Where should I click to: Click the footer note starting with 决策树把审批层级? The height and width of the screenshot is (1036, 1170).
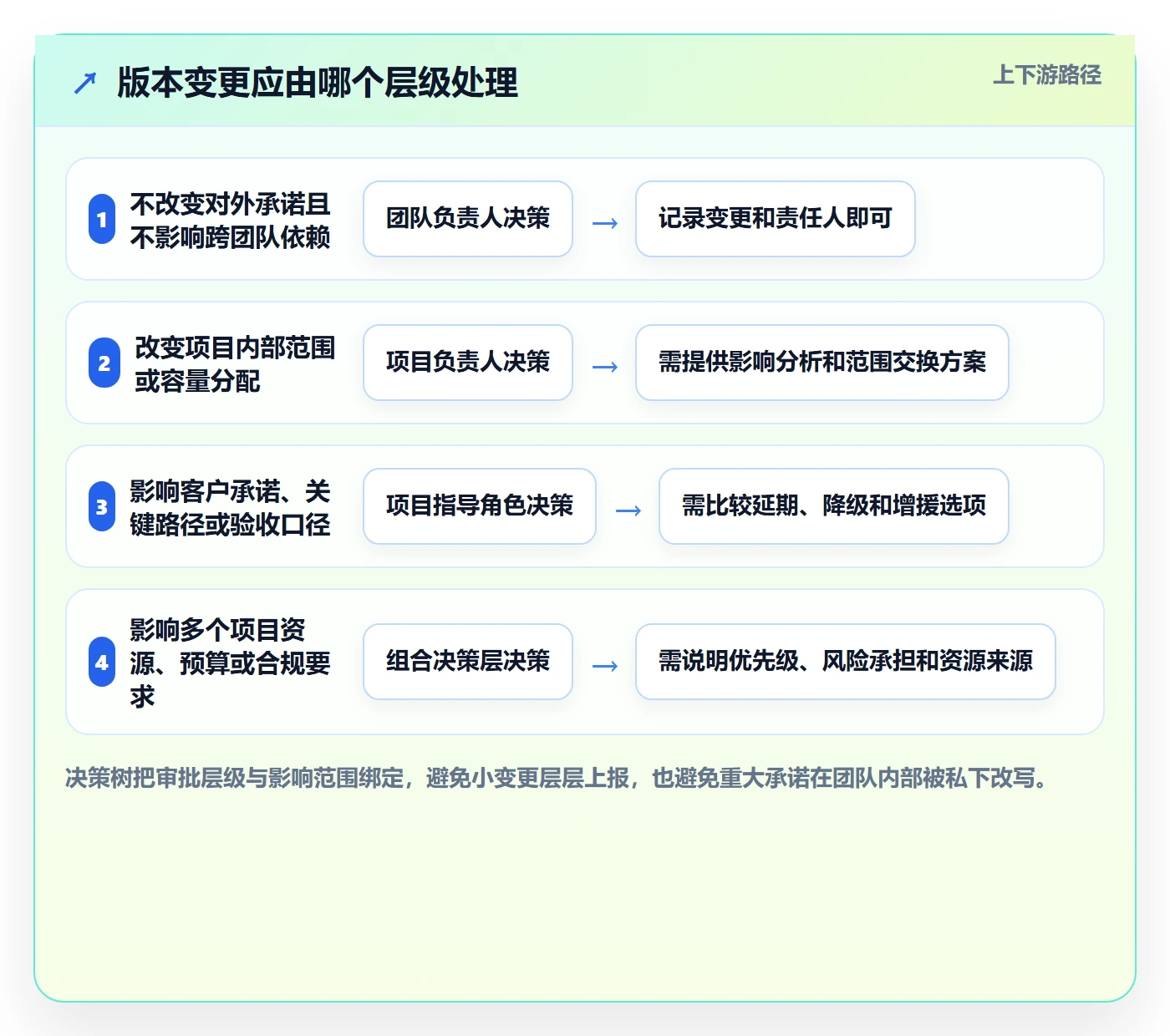point(557,779)
